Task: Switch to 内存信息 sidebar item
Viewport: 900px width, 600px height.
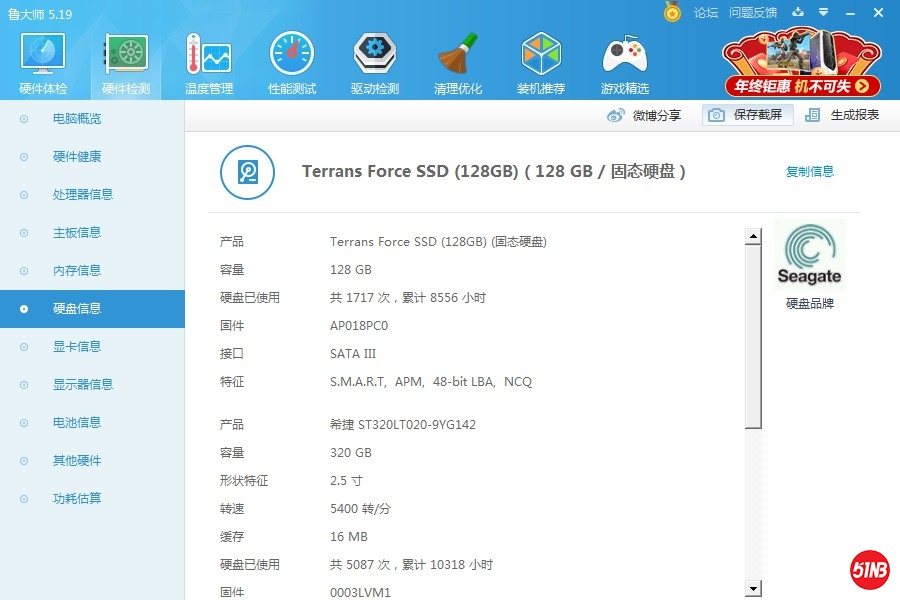Action: (77, 271)
